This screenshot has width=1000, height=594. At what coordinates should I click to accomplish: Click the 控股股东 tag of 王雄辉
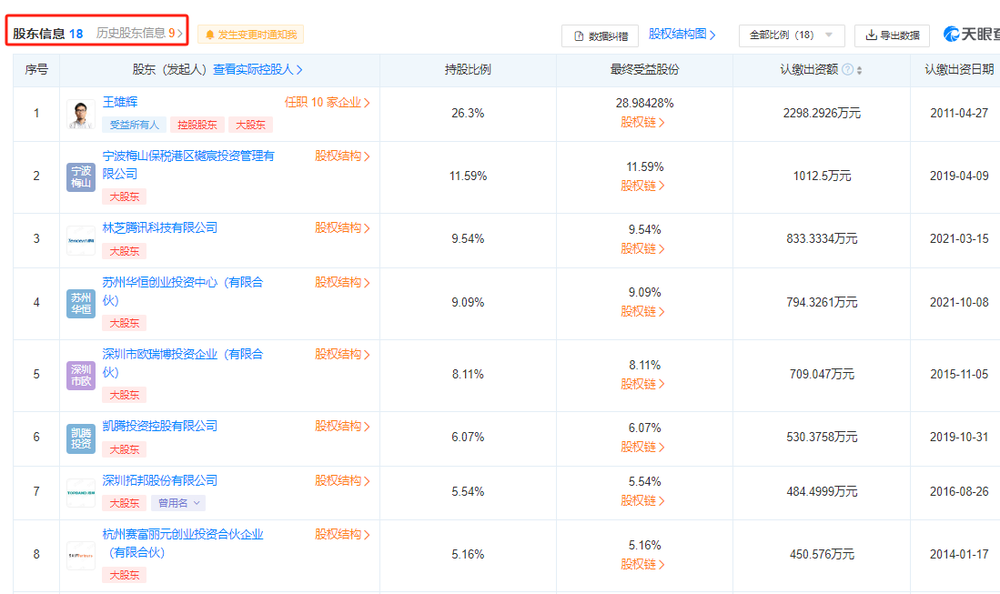click(x=197, y=124)
